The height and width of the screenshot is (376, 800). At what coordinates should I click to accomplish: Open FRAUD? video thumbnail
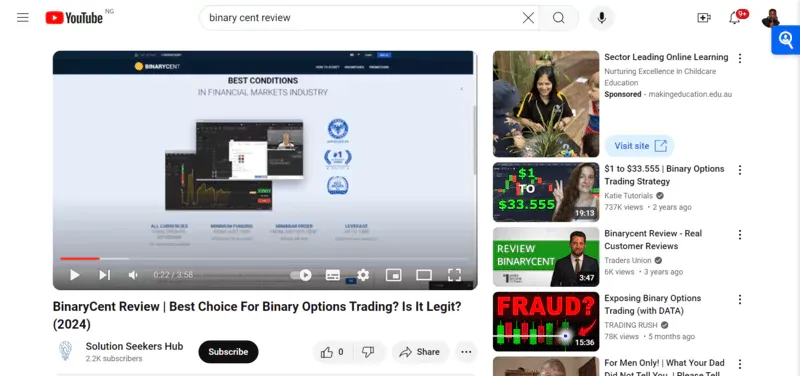point(546,321)
